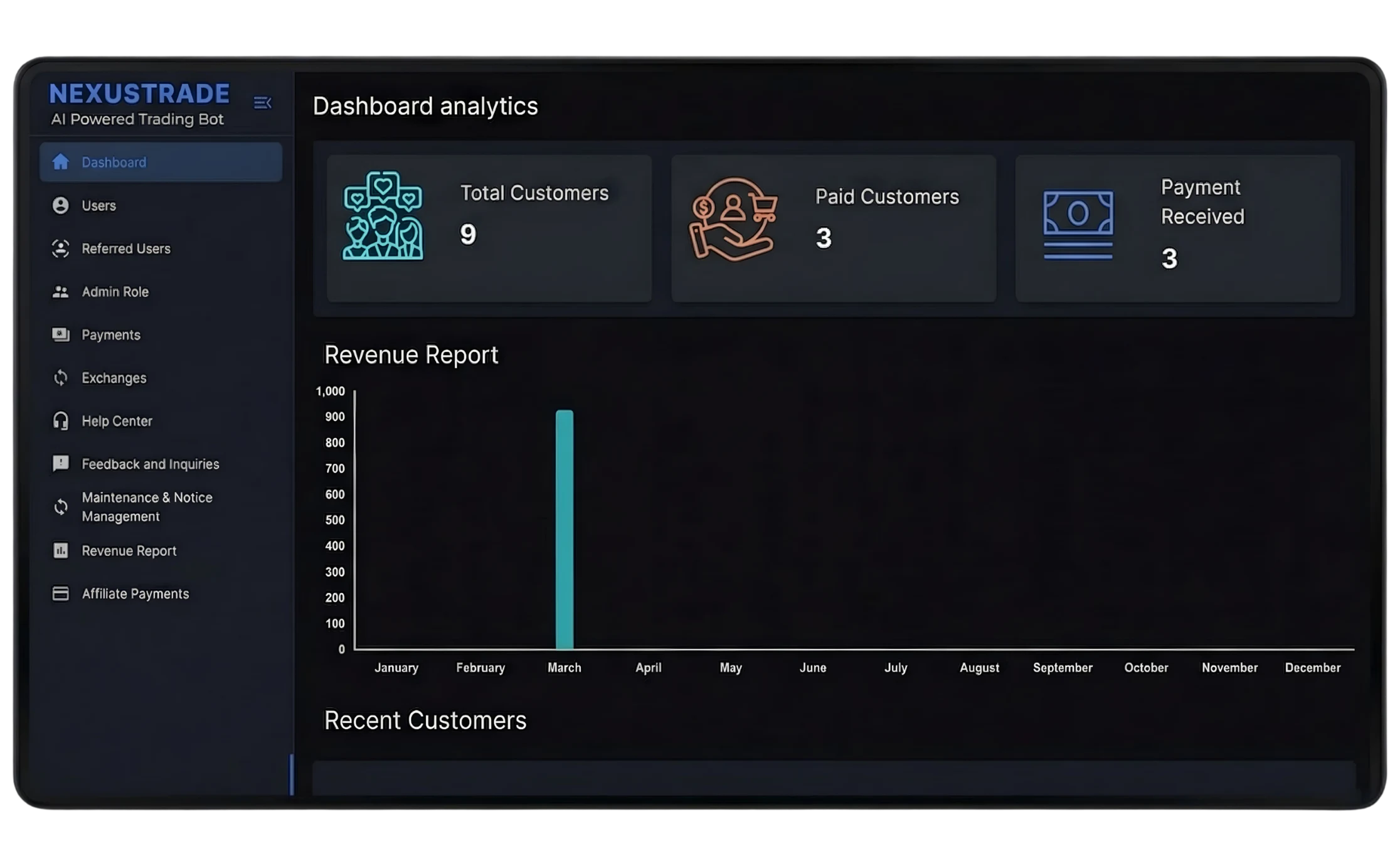
Task: Click the NEXUSTRADE logo
Action: coord(139,94)
